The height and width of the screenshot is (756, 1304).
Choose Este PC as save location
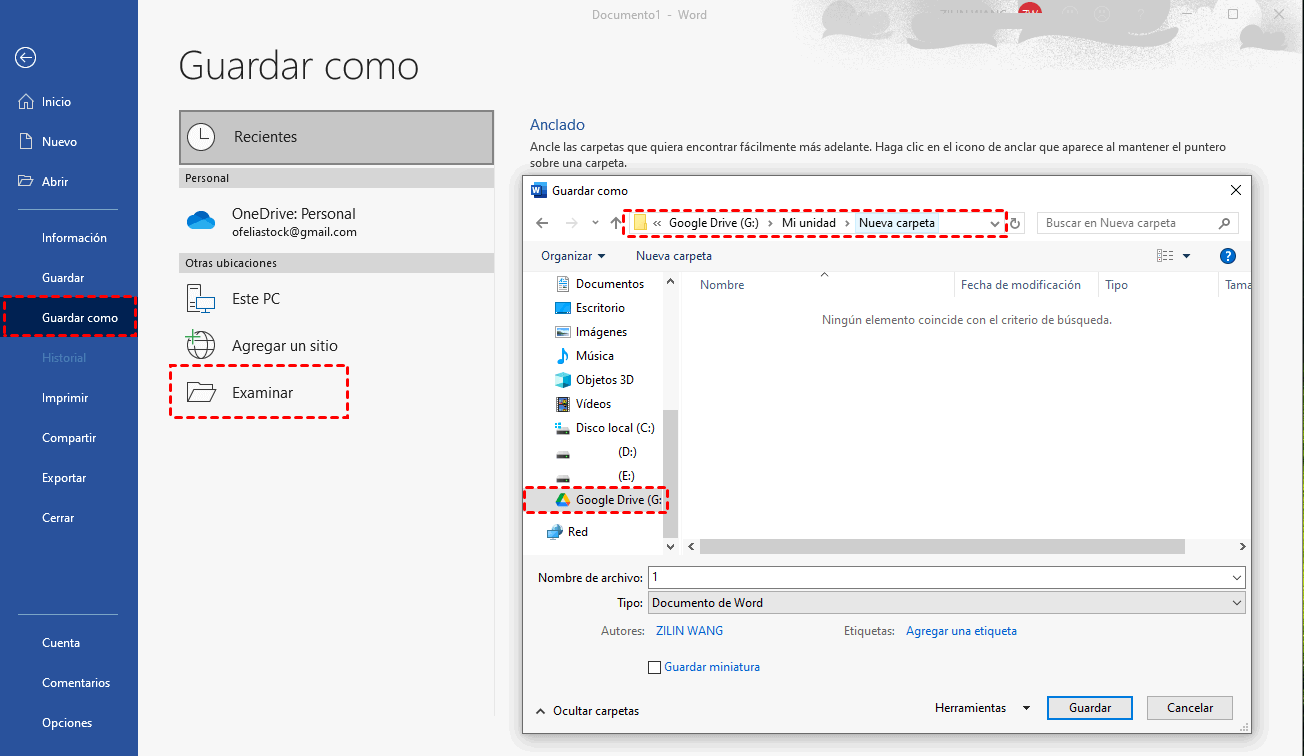[x=336, y=298]
